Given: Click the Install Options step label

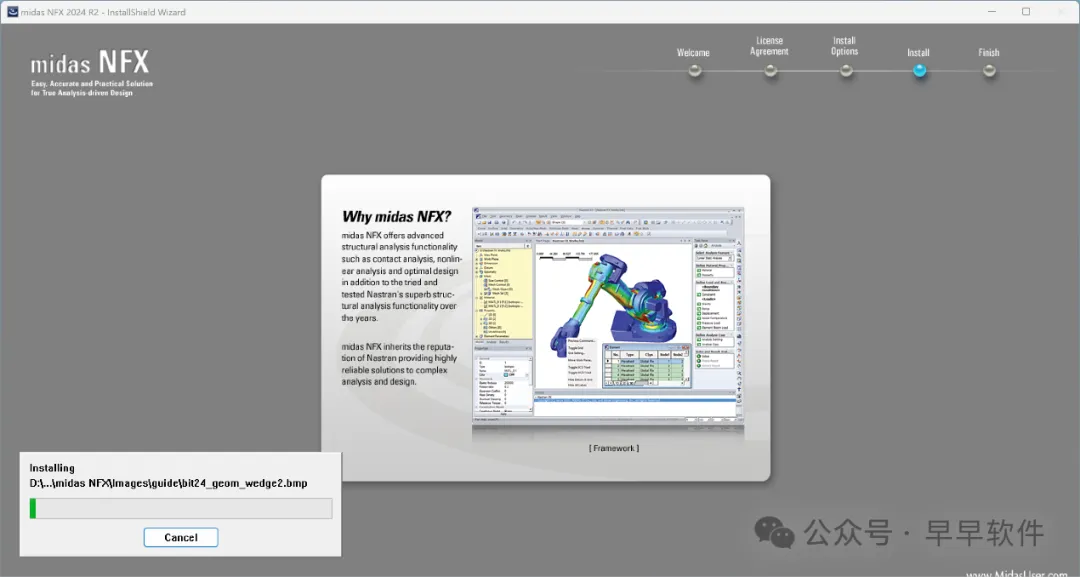Looking at the screenshot, I should pyautogui.click(x=844, y=46).
